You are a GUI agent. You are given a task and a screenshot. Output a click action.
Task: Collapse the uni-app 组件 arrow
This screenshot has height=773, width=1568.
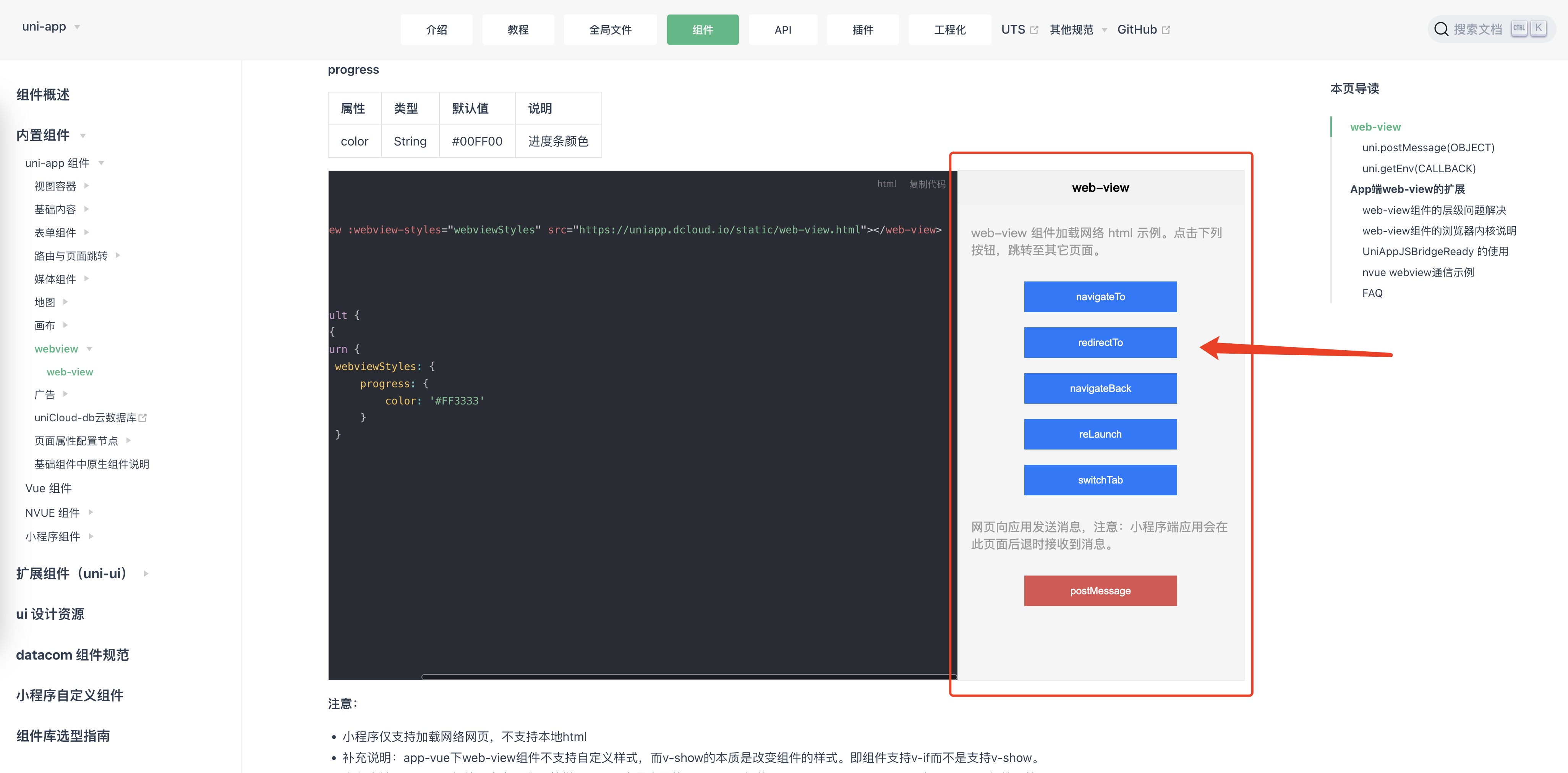[101, 163]
